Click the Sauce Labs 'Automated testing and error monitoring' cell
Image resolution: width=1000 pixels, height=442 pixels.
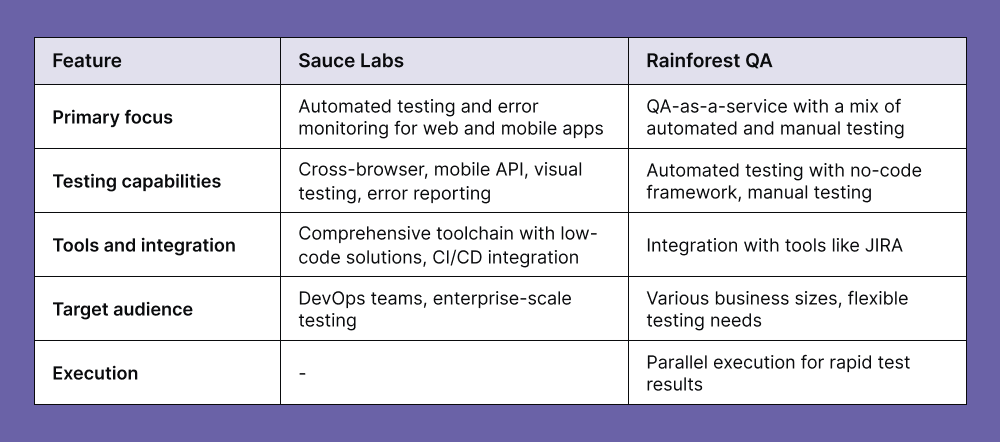click(451, 117)
